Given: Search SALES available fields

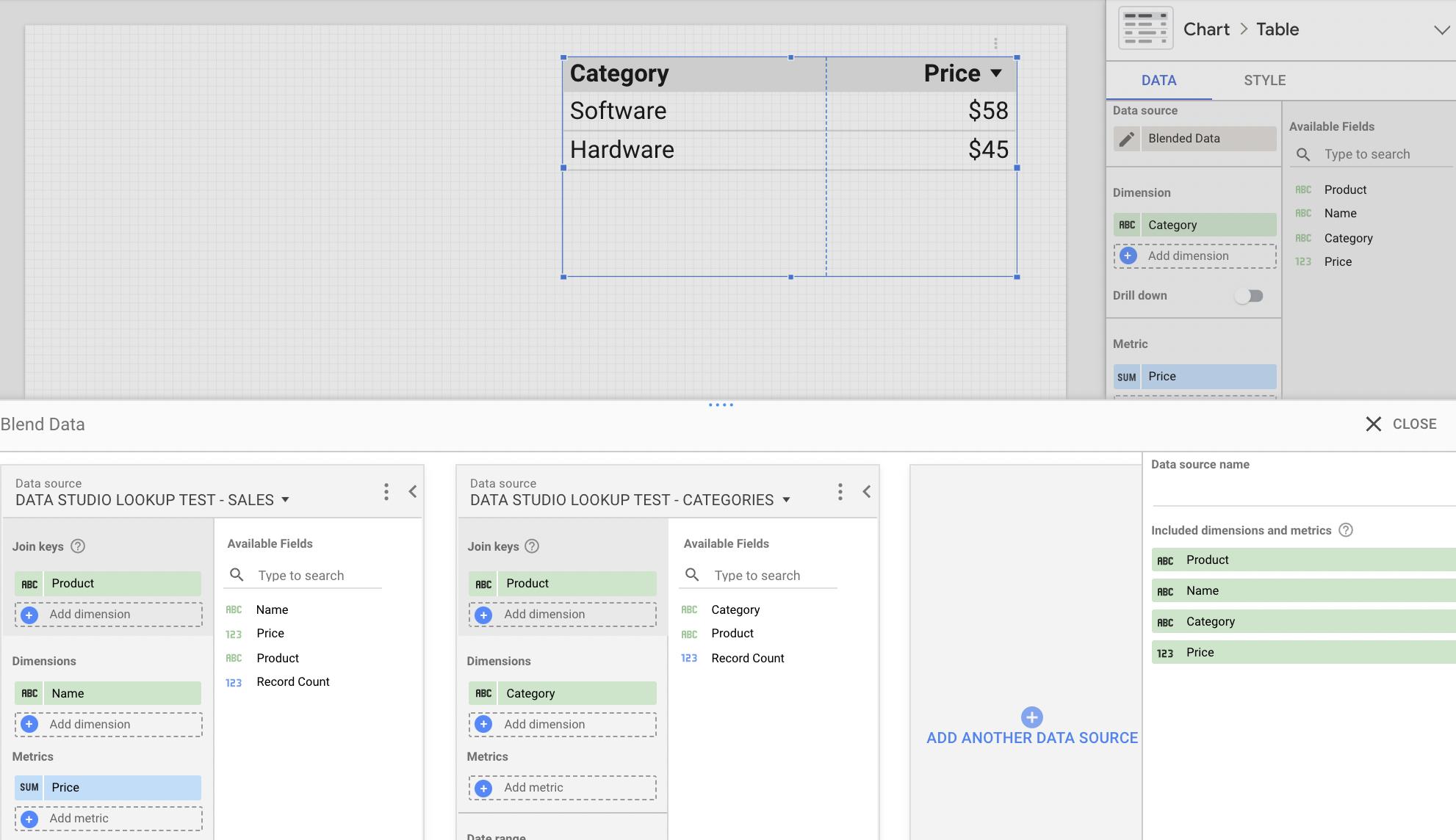Looking at the screenshot, I should click(303, 576).
